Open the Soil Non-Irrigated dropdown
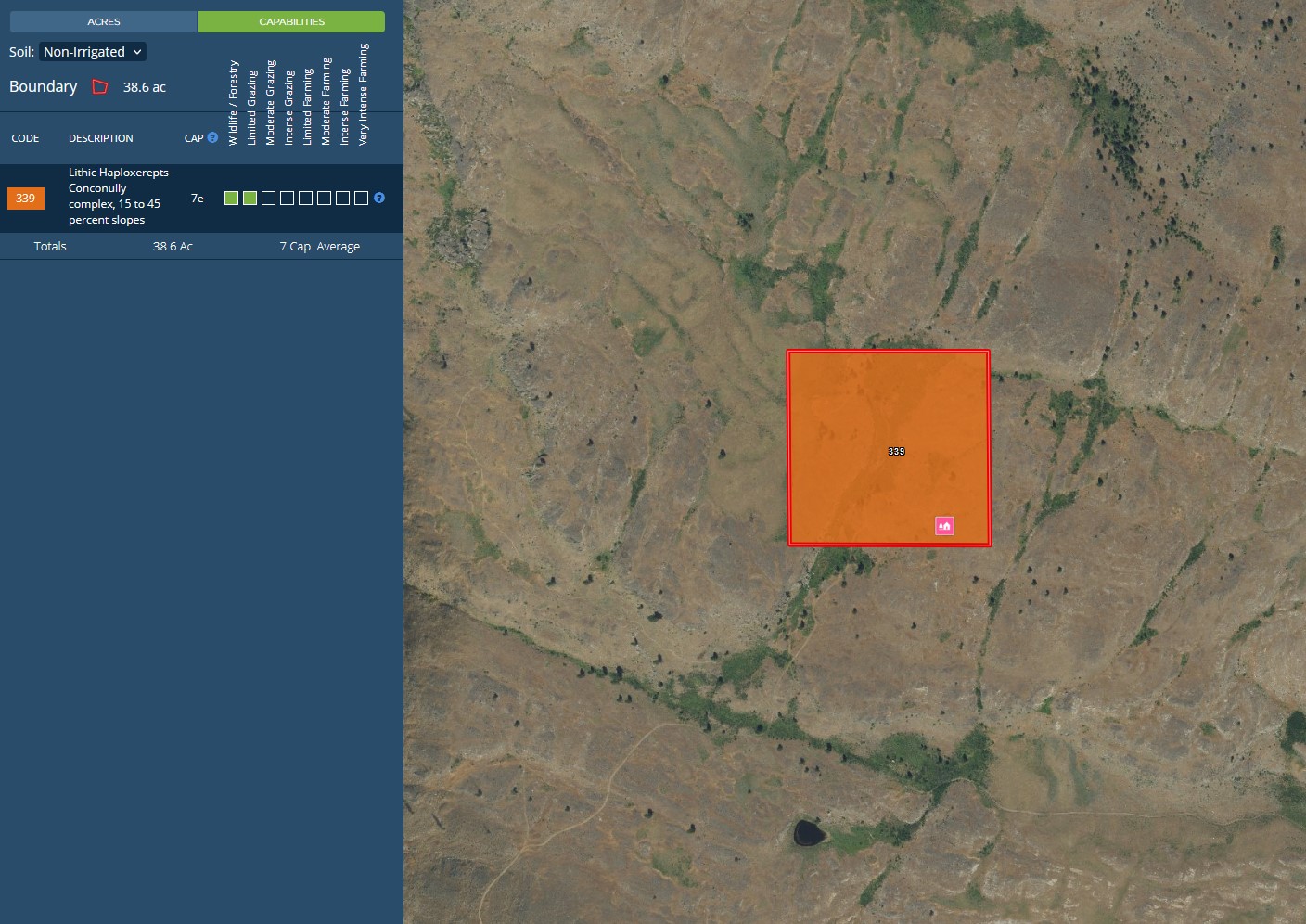Image resolution: width=1306 pixels, height=924 pixels. pos(93,52)
